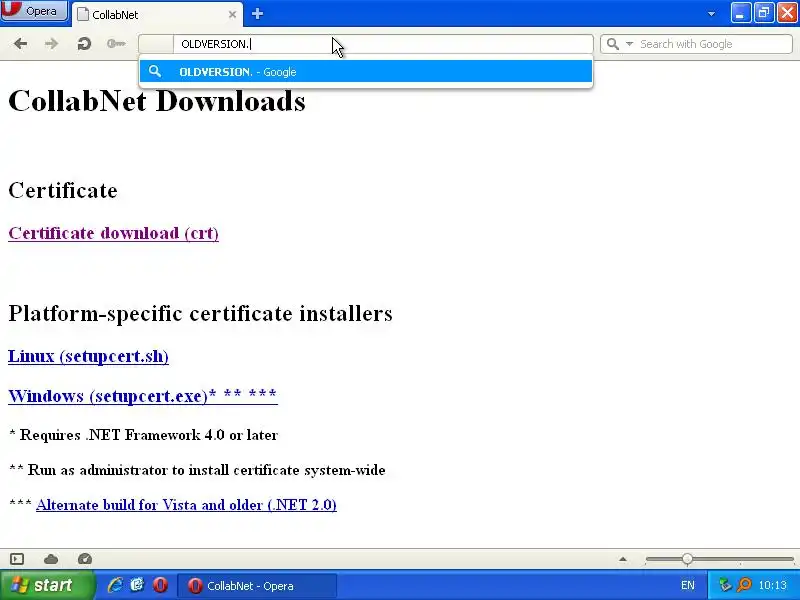Open Linux (setupcert.sh) link

88,356
